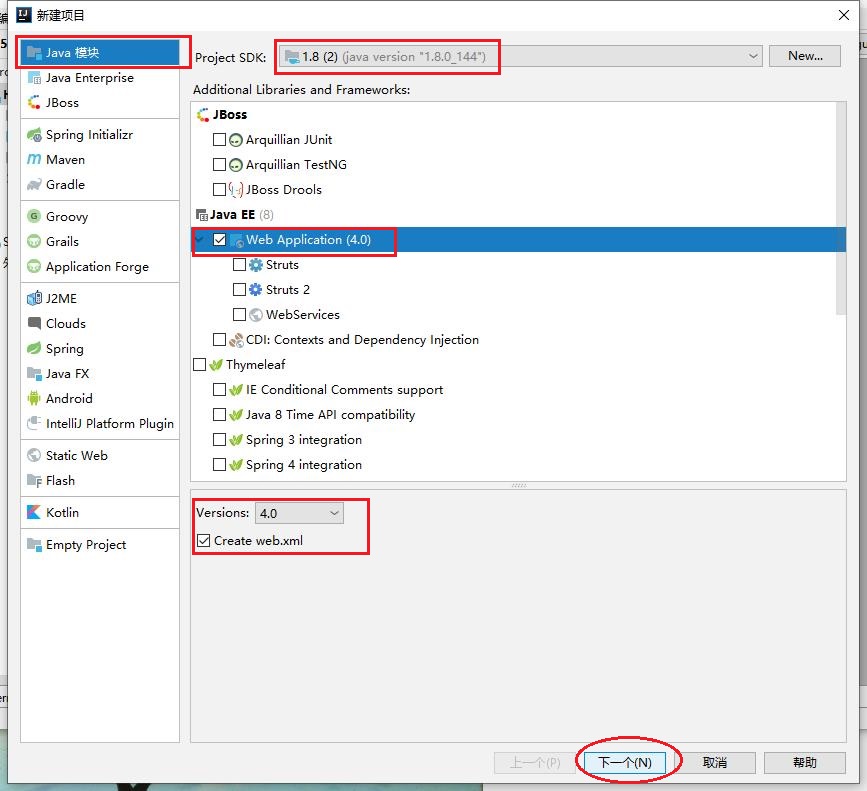Click the JBoss icon in project types
Viewport: 867px width, 791px height.
[x=34, y=103]
